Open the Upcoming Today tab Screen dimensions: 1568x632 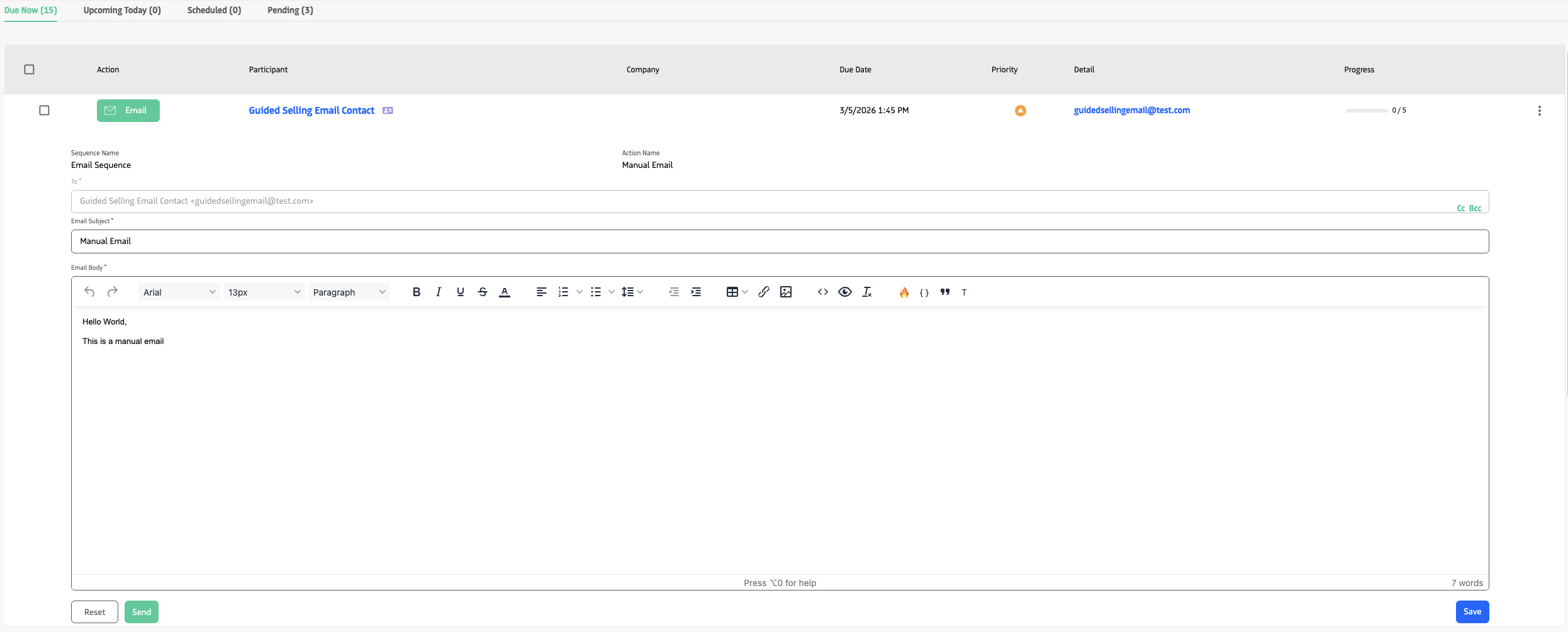[121, 10]
